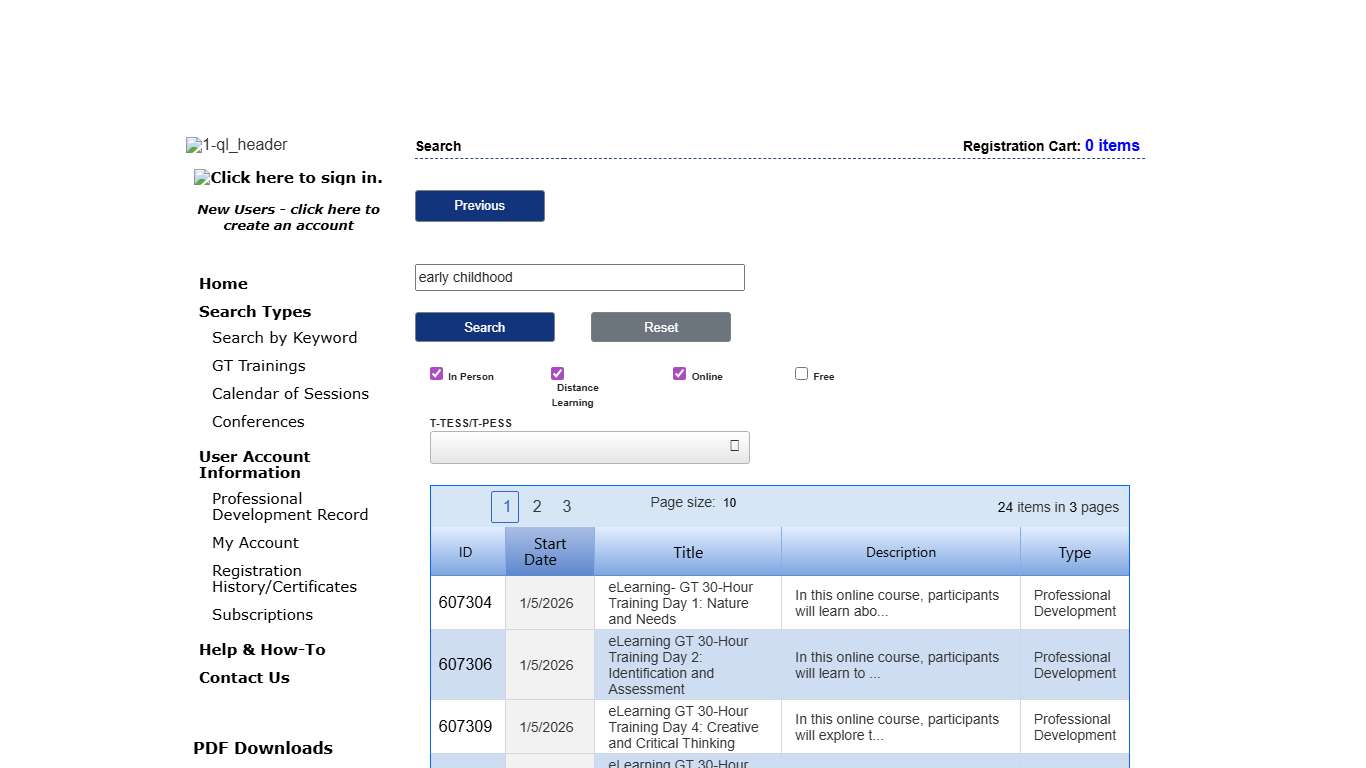Viewport: 1366px width, 768px height.
Task: Uncheck the Online checkbox
Action: (x=679, y=374)
